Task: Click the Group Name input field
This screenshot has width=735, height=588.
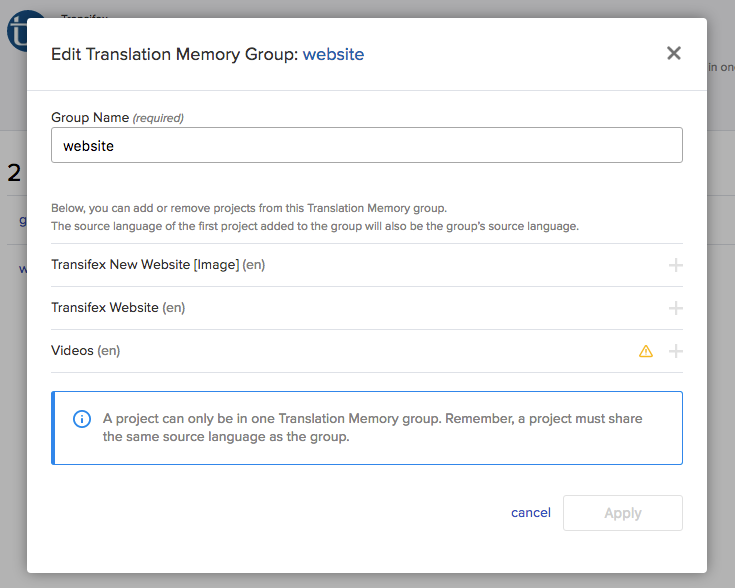Action: pyautogui.click(x=367, y=145)
